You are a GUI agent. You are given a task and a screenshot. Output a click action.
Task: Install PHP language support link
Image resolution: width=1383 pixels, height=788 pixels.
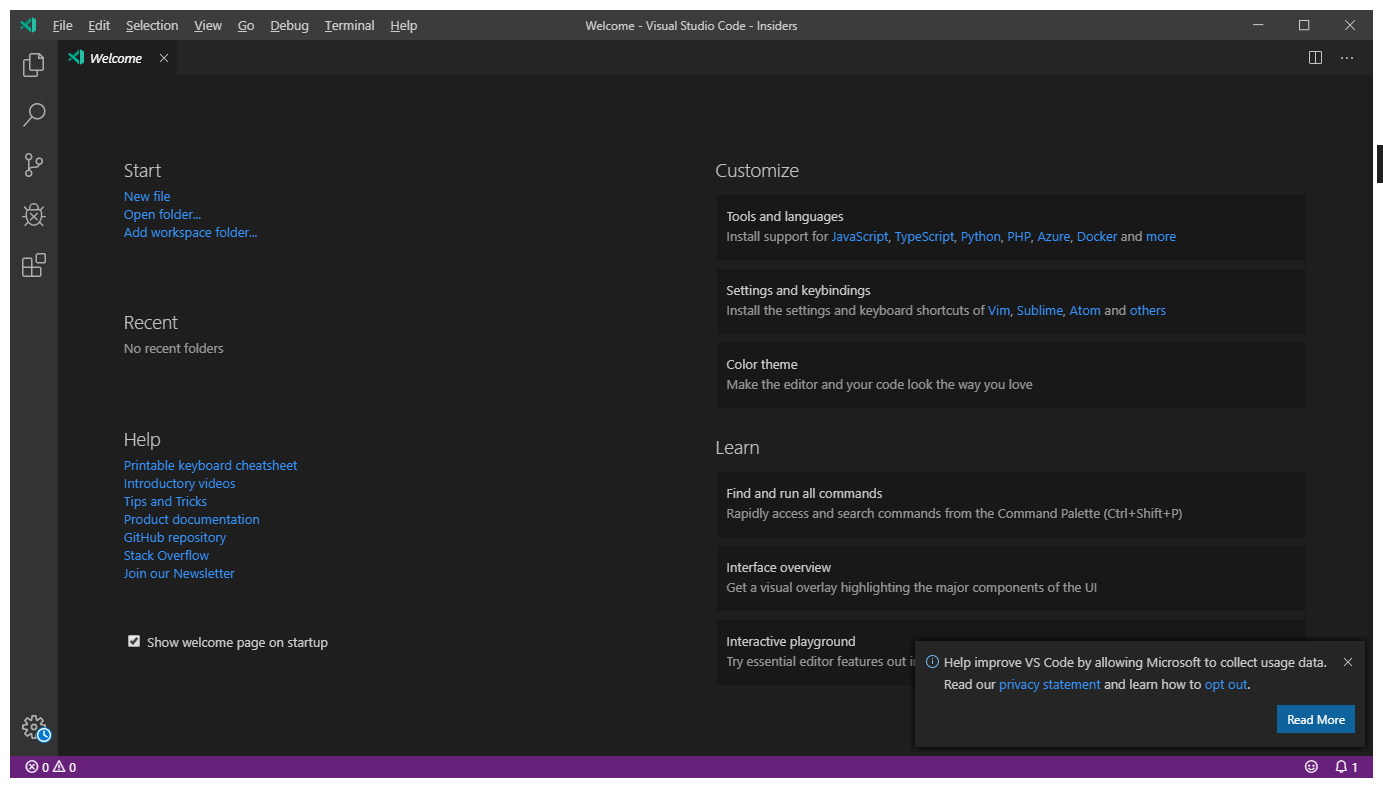click(1019, 237)
